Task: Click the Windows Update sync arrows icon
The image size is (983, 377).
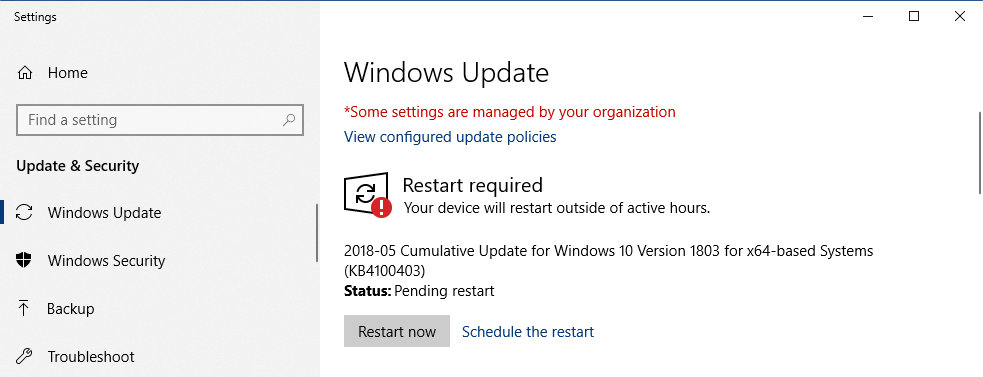Action: coord(24,213)
